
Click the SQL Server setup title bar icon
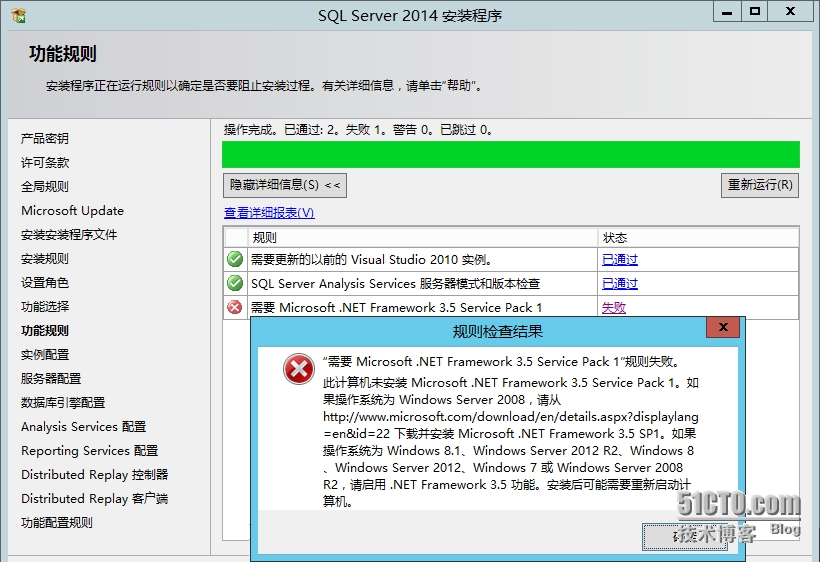(x=18, y=16)
